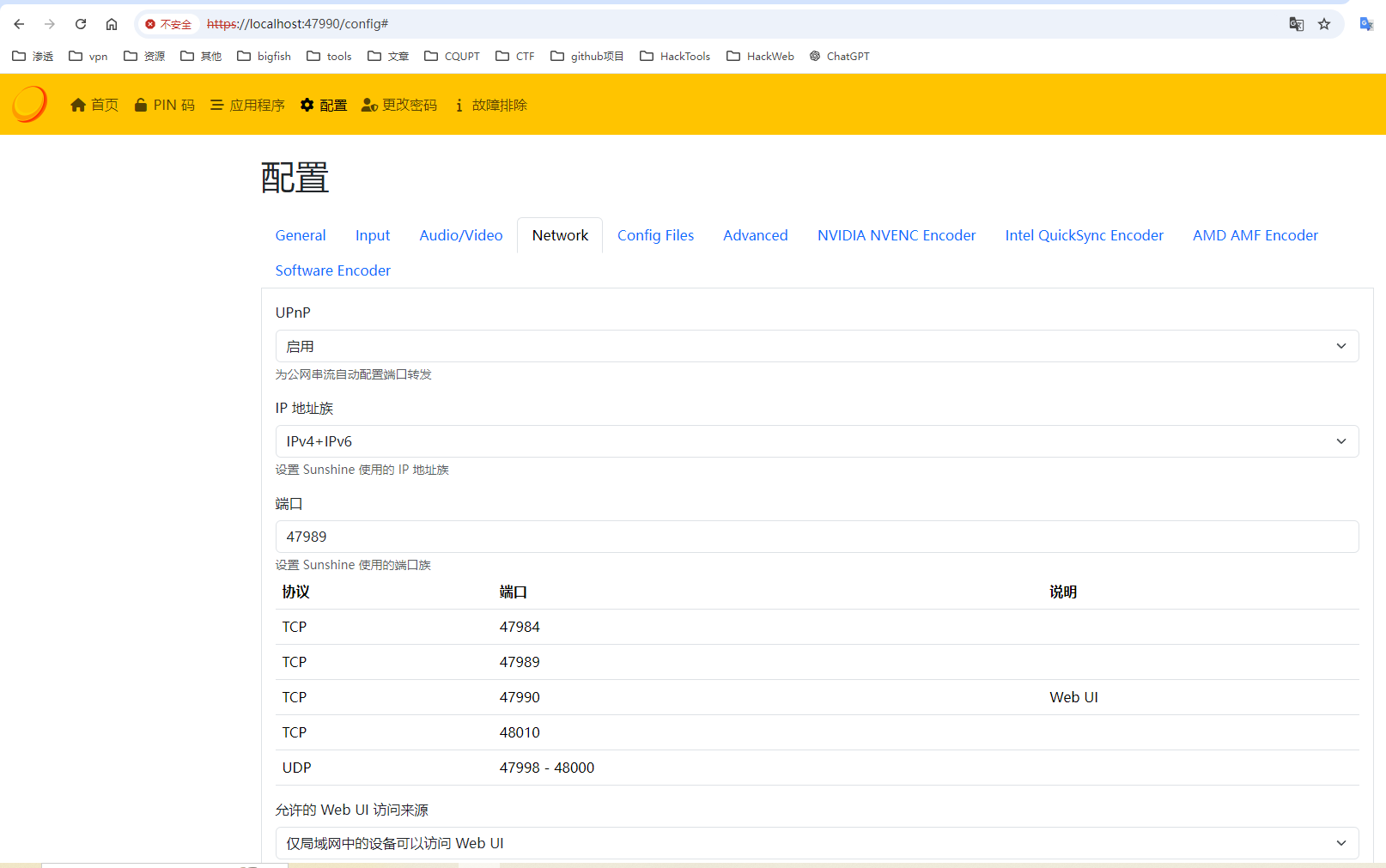This screenshot has height=868, width=1386.
Task: Open the bigfish bookmark folder
Action: coord(264,56)
